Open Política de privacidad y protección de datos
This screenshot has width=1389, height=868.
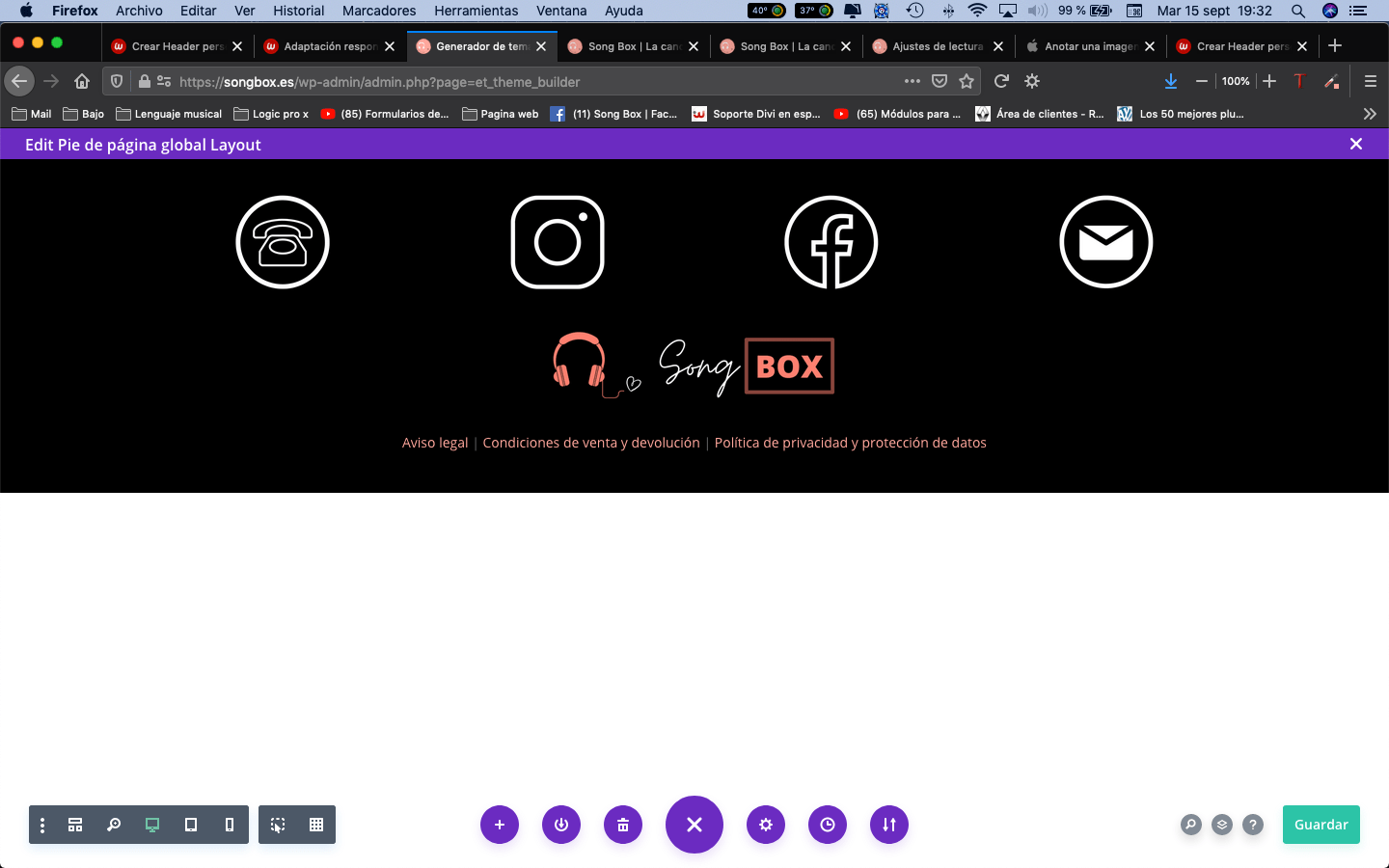tap(851, 443)
